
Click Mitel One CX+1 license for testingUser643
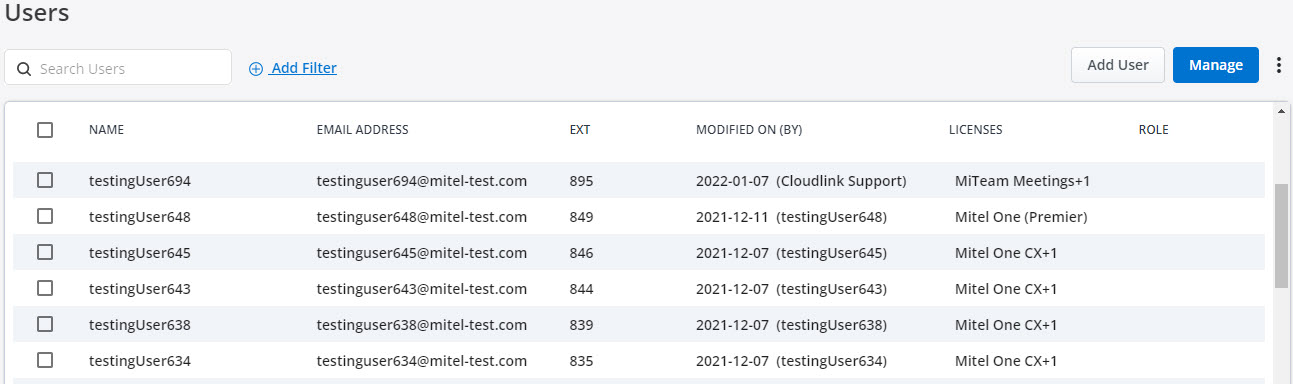click(1006, 289)
